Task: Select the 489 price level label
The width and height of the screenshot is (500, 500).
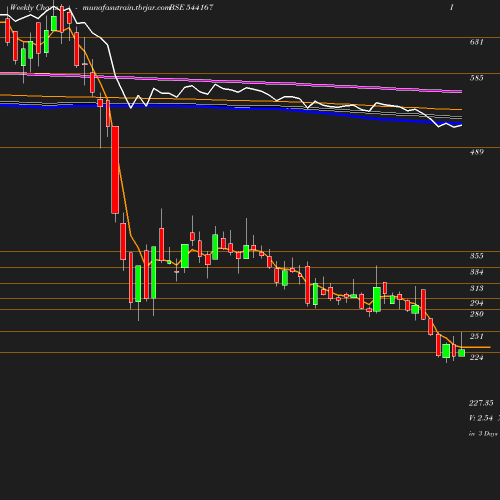Action: tap(476, 152)
